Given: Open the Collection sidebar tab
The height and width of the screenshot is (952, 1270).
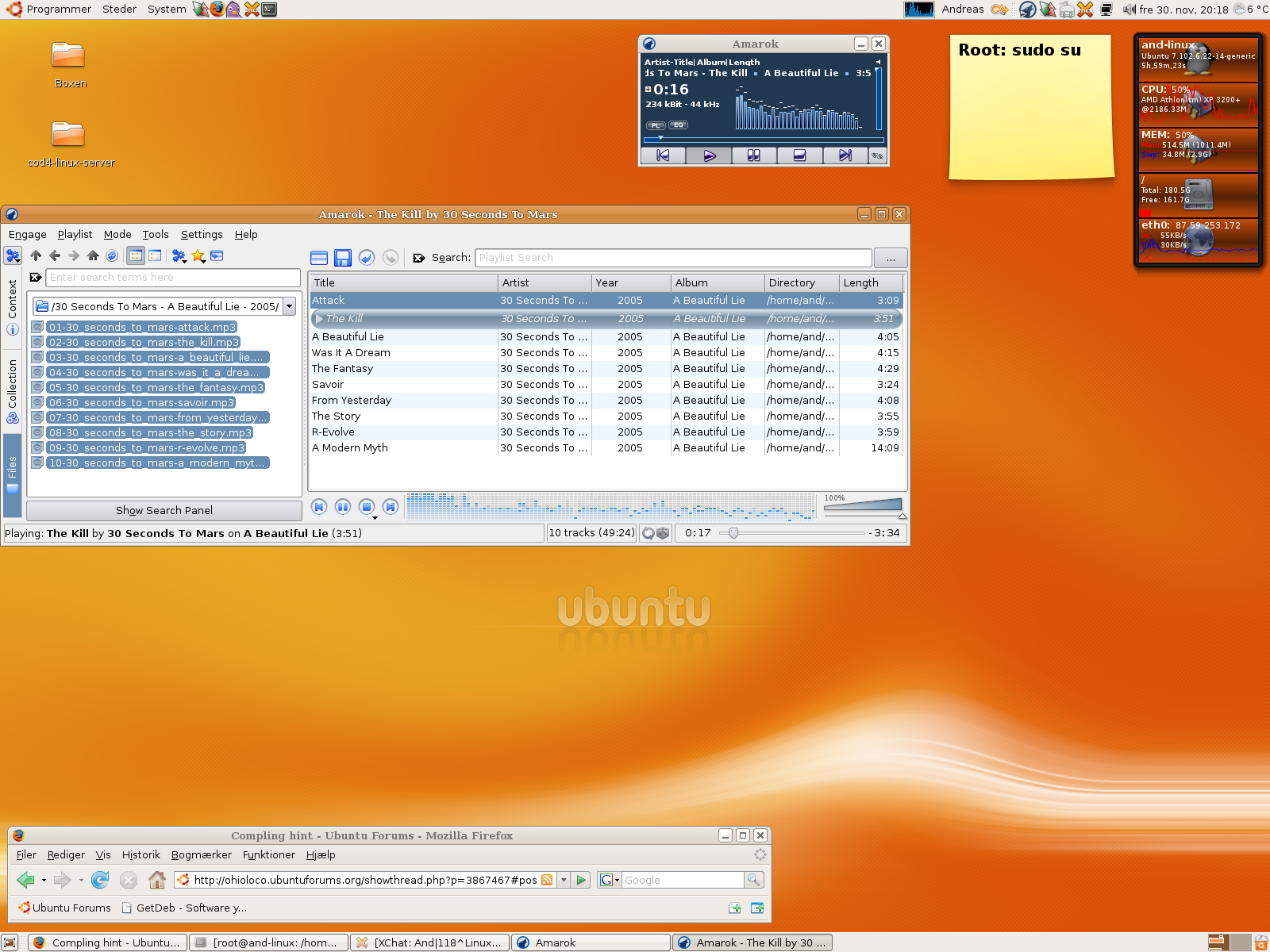Looking at the screenshot, I should coord(13,391).
